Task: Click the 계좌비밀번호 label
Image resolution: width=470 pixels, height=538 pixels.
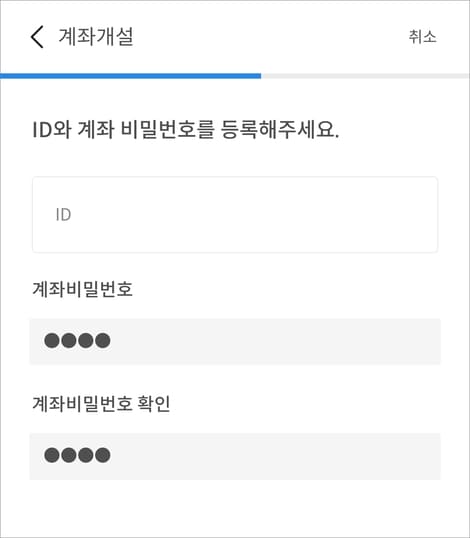Action: click(x=82, y=289)
